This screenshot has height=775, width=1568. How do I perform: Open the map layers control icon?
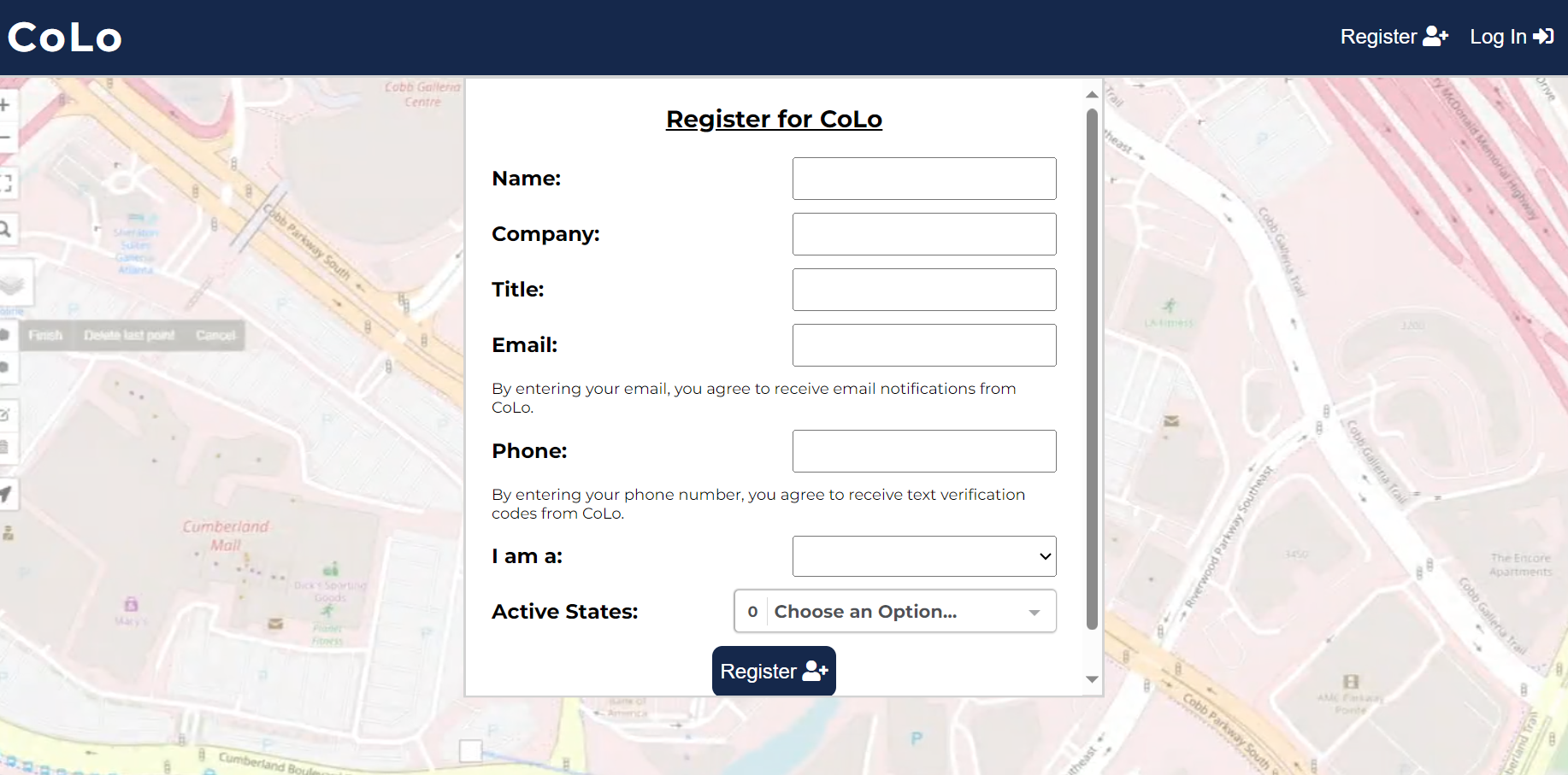[12, 283]
